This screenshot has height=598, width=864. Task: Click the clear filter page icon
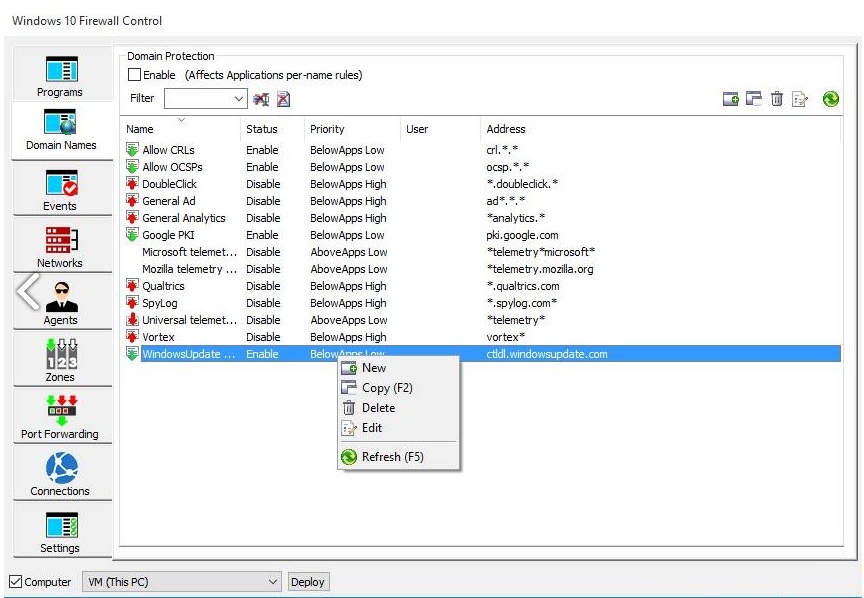click(283, 99)
